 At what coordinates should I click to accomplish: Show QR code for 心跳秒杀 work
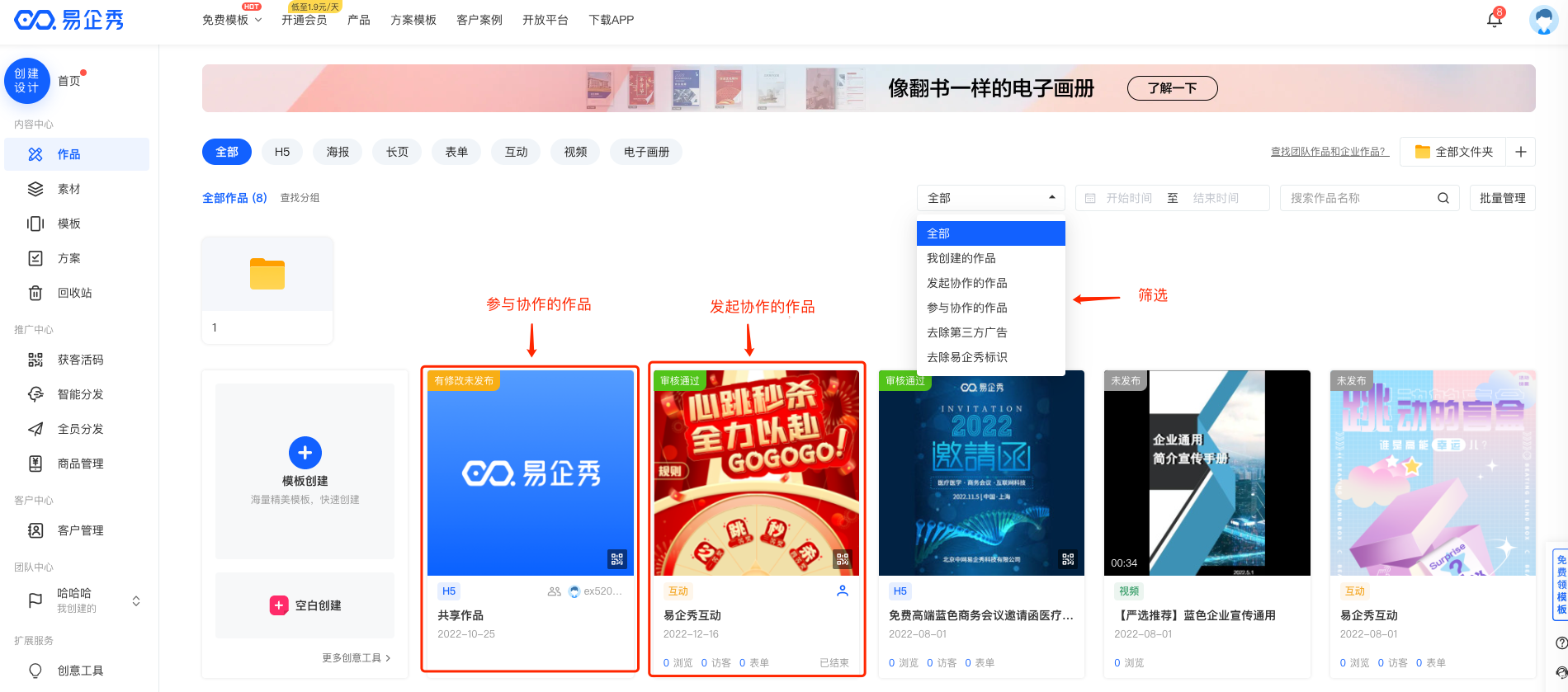[x=842, y=559]
